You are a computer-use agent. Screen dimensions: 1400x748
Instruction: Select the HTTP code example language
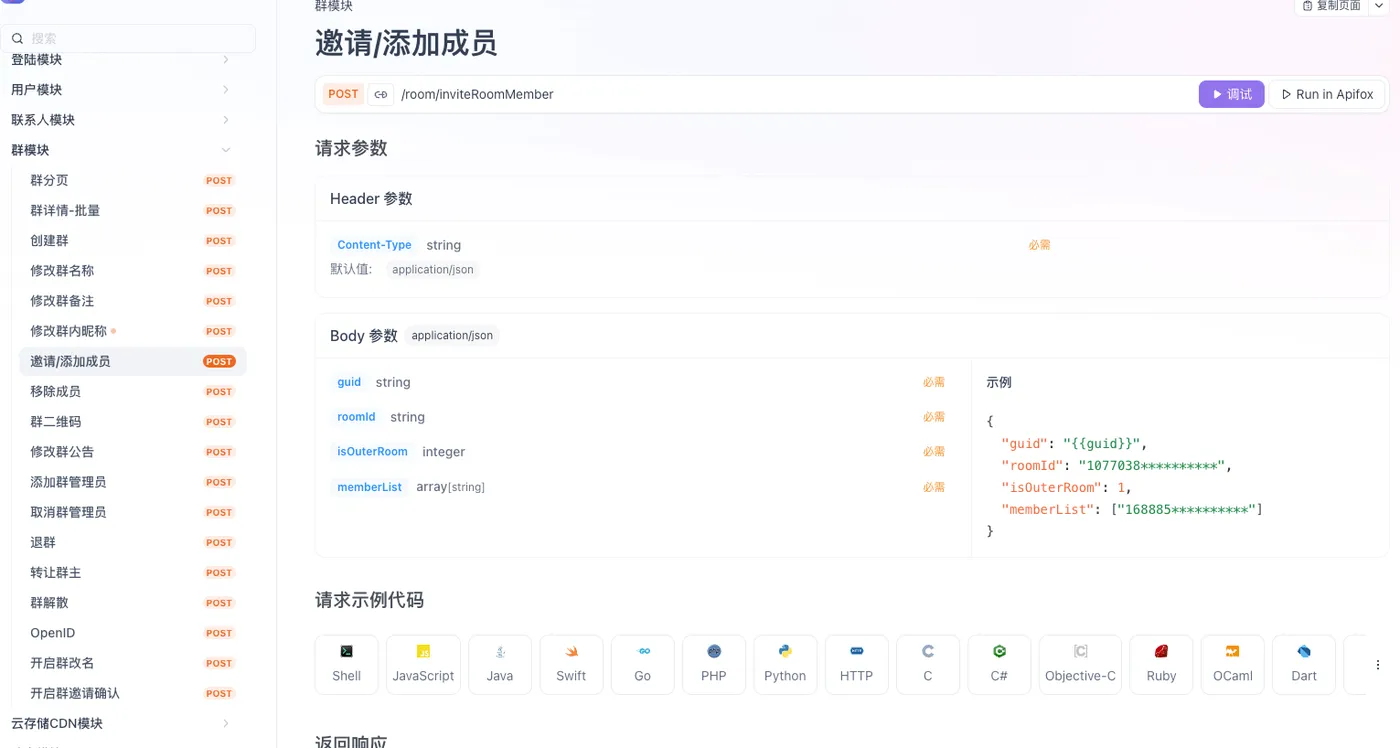856,664
